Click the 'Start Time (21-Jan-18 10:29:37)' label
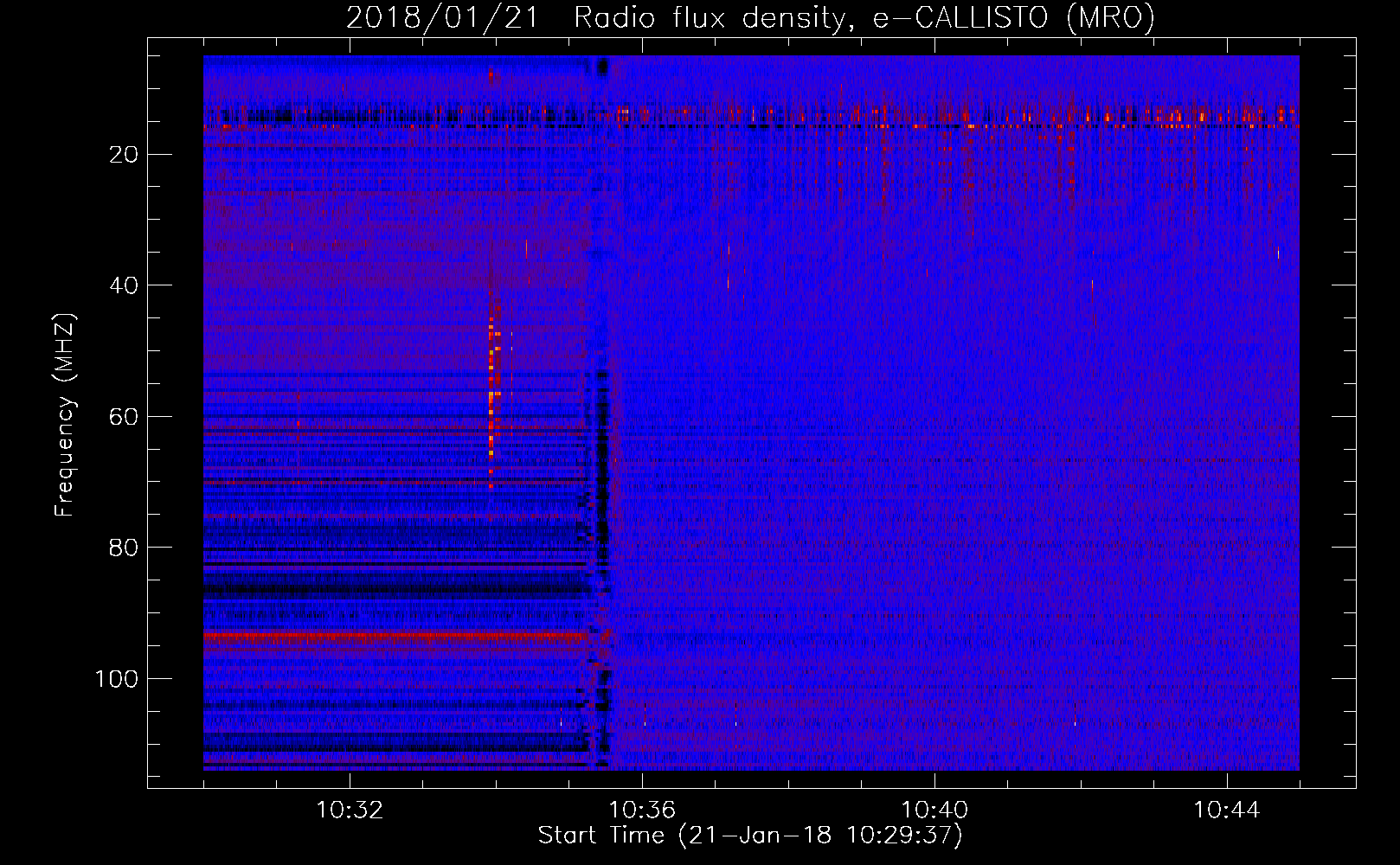 [750, 836]
